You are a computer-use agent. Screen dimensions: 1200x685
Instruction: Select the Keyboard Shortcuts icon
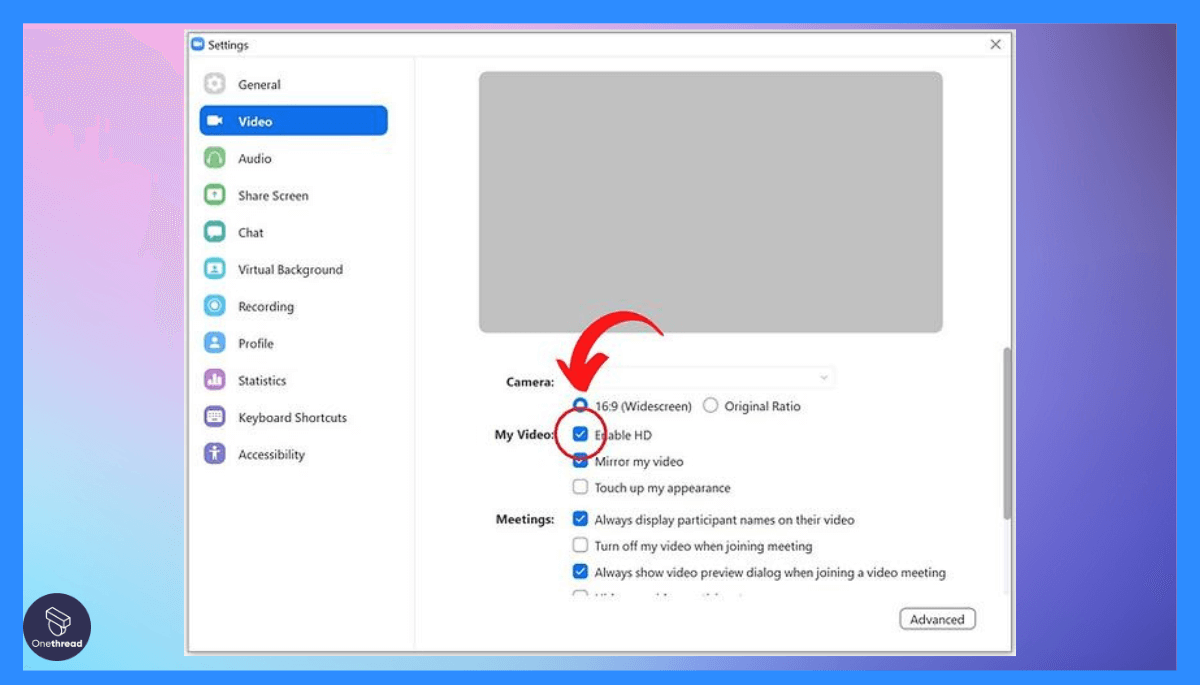tap(214, 417)
